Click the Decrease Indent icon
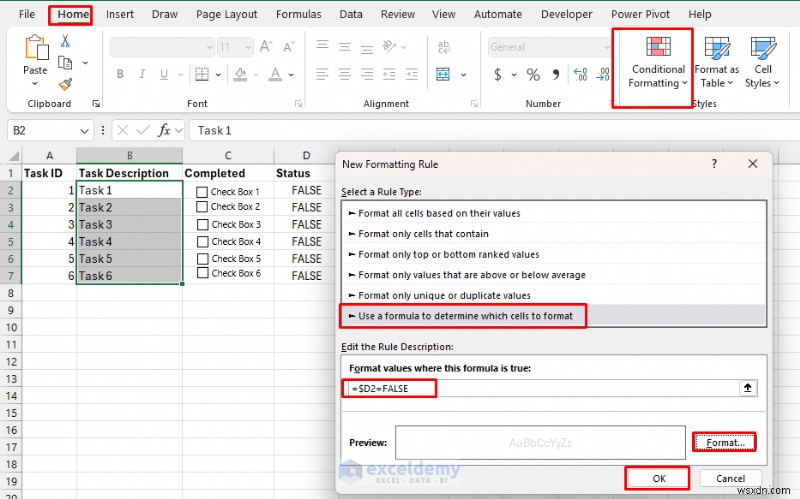 (389, 74)
